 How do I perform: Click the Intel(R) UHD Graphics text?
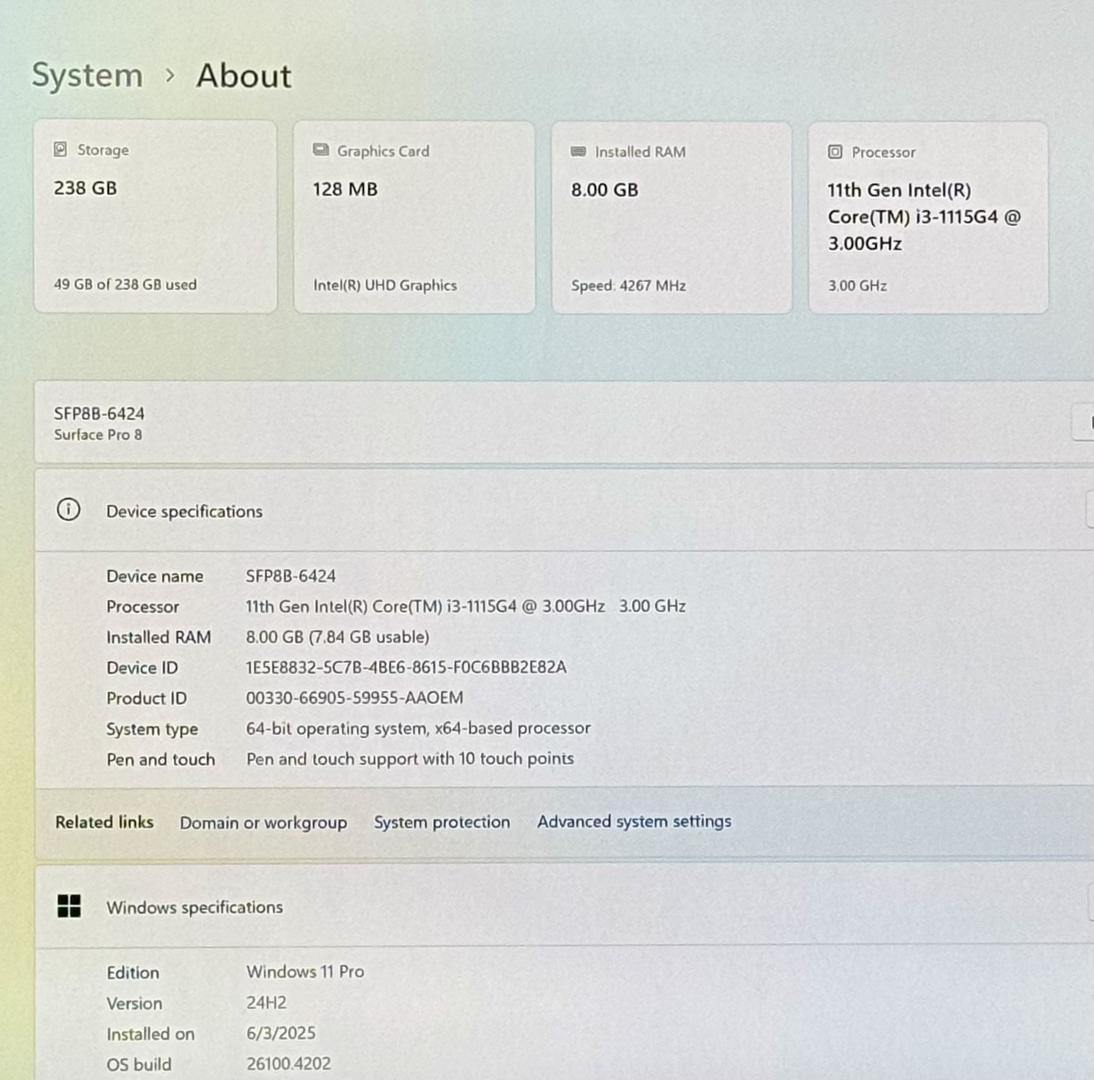[384, 285]
